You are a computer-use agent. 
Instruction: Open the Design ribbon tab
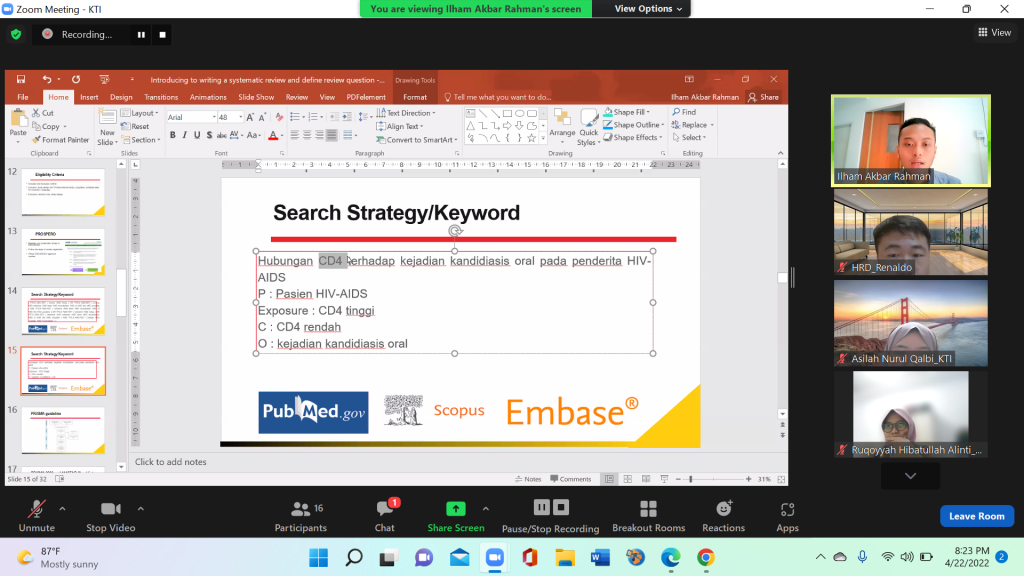click(x=121, y=97)
